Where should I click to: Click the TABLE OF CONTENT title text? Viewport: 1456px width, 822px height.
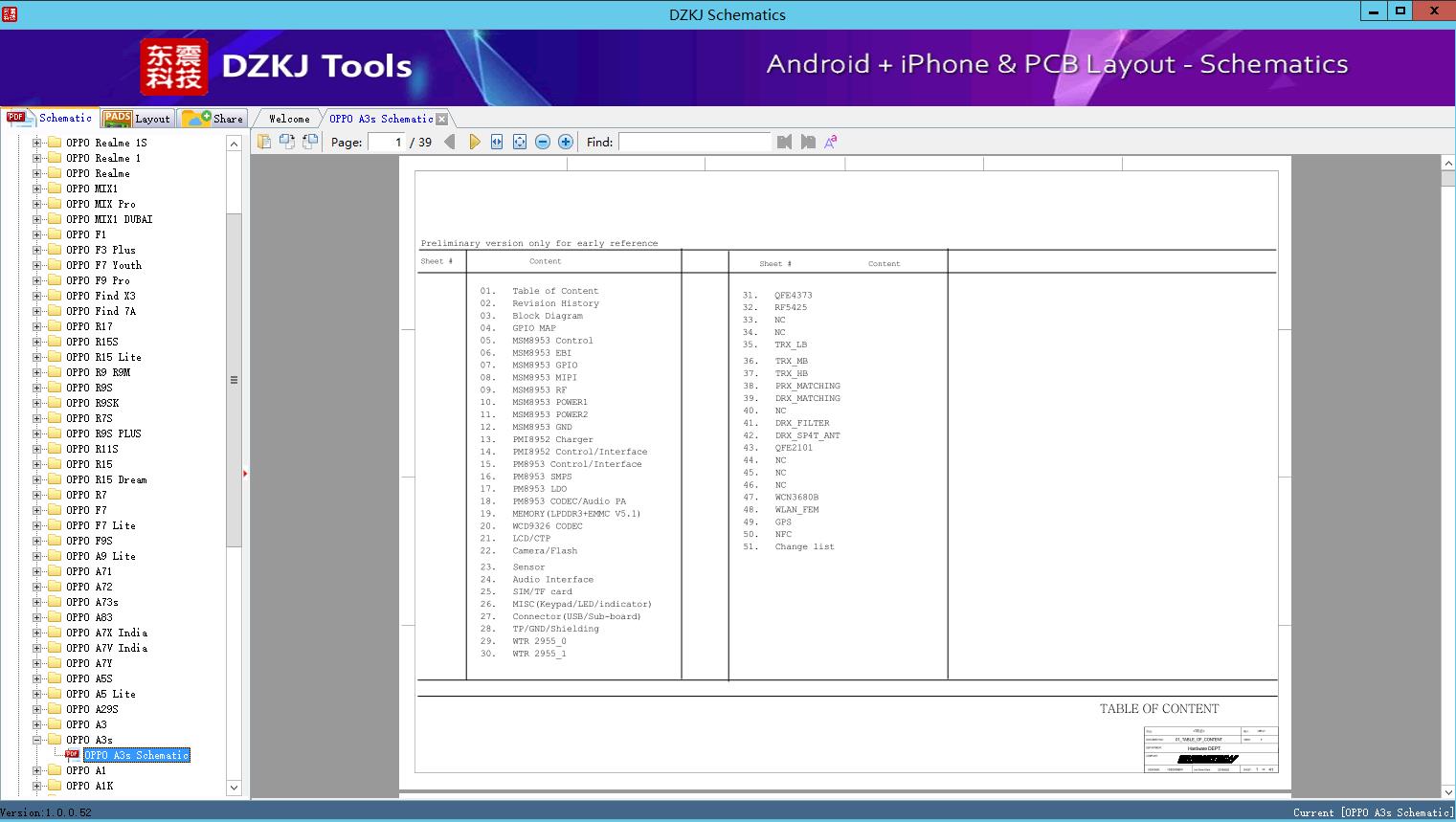click(x=1159, y=709)
